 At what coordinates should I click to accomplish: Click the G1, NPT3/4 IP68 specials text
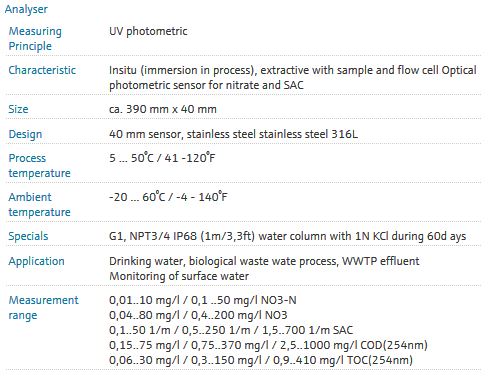(x=287, y=236)
